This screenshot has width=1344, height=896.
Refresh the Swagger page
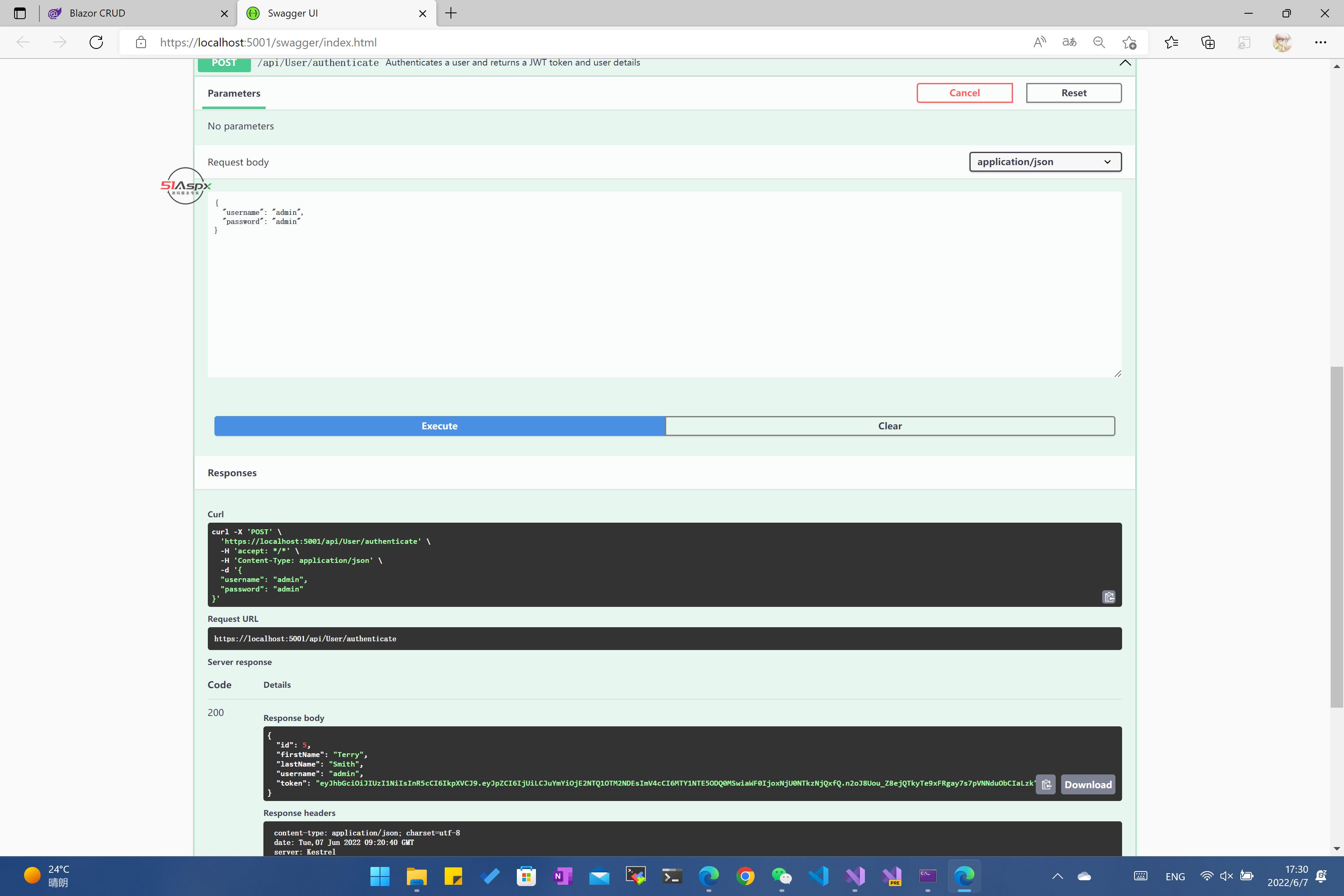click(96, 42)
